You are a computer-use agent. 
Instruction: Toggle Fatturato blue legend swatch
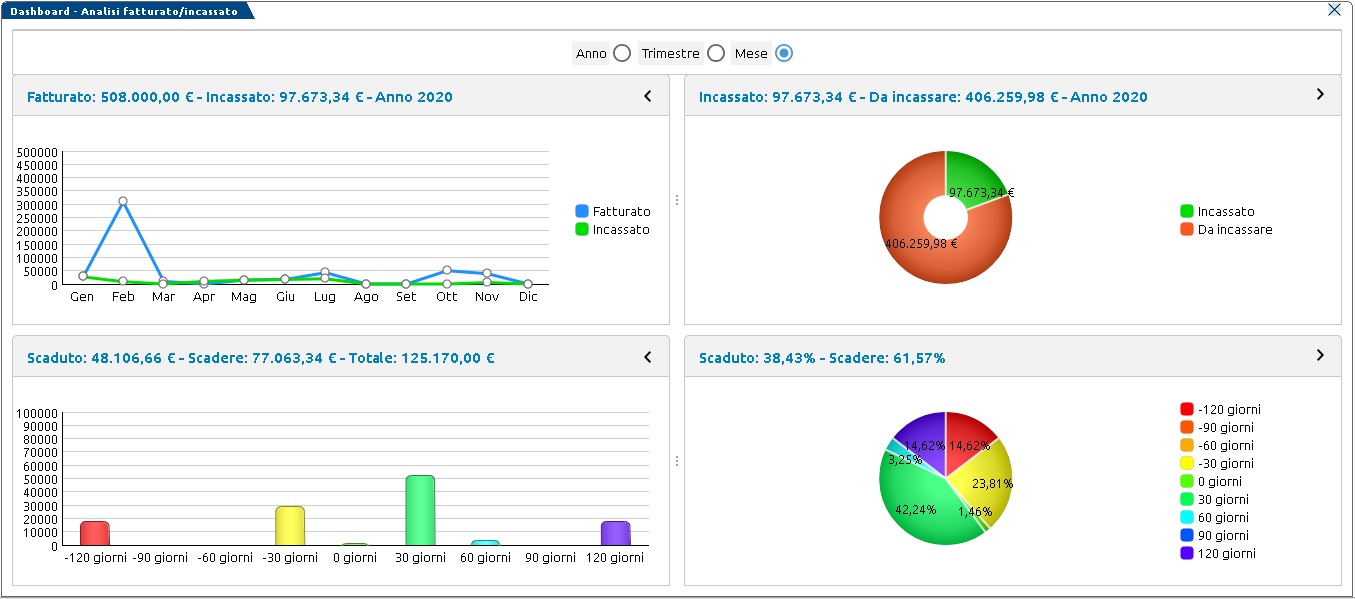coord(582,211)
